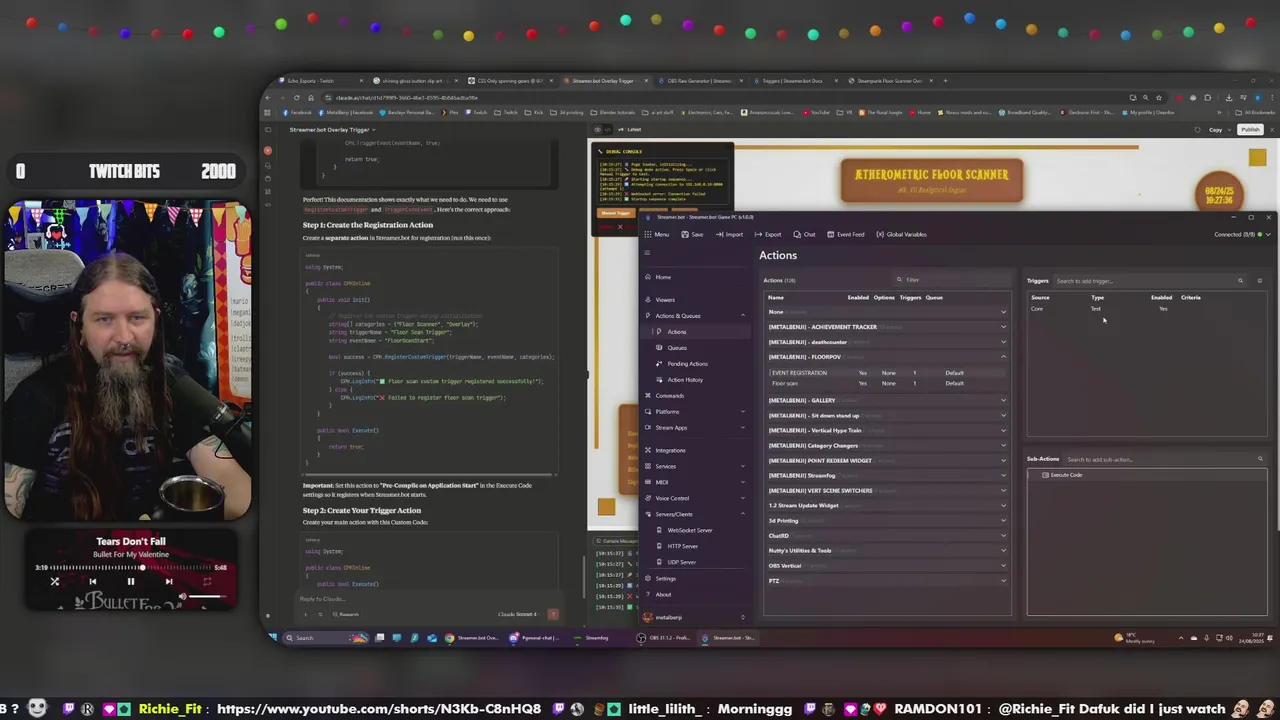Go to previous track in music widget
This screenshot has height=720, width=1280.
click(x=92, y=581)
